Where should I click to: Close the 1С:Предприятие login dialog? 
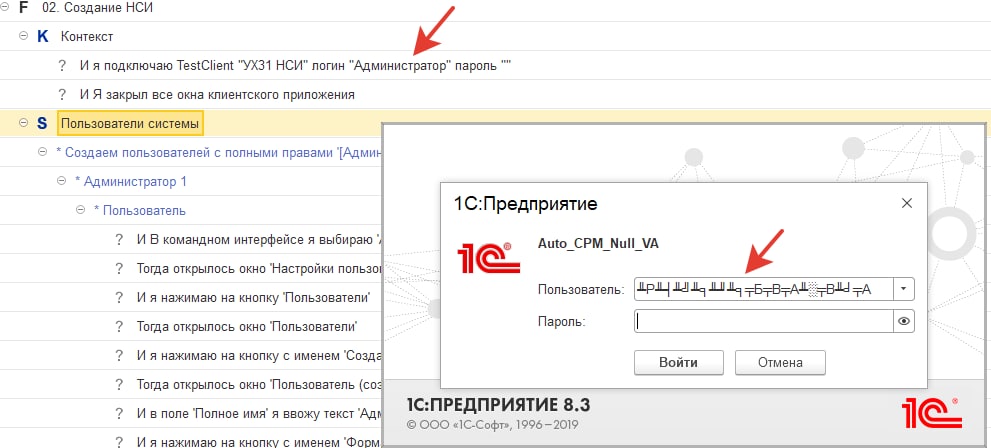click(906, 203)
